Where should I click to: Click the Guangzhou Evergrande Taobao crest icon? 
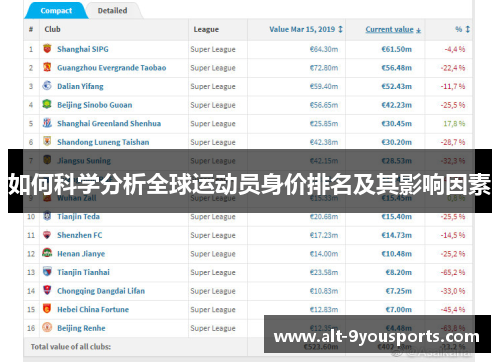(47, 67)
